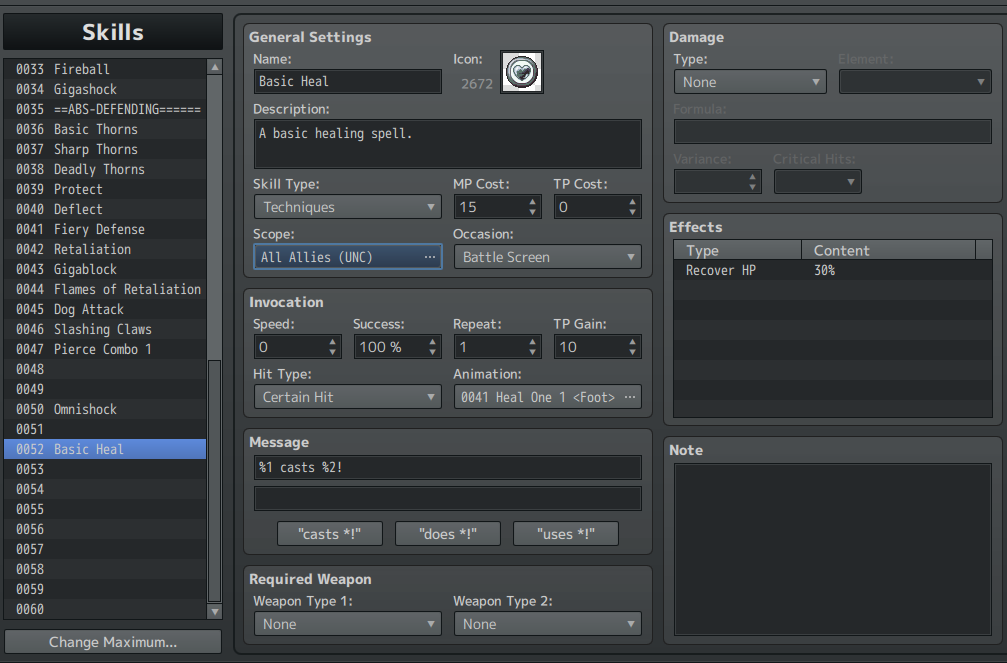The image size is (1007, 663).
Task: Select skill 0036 Basic Thorns
Action: coord(105,129)
